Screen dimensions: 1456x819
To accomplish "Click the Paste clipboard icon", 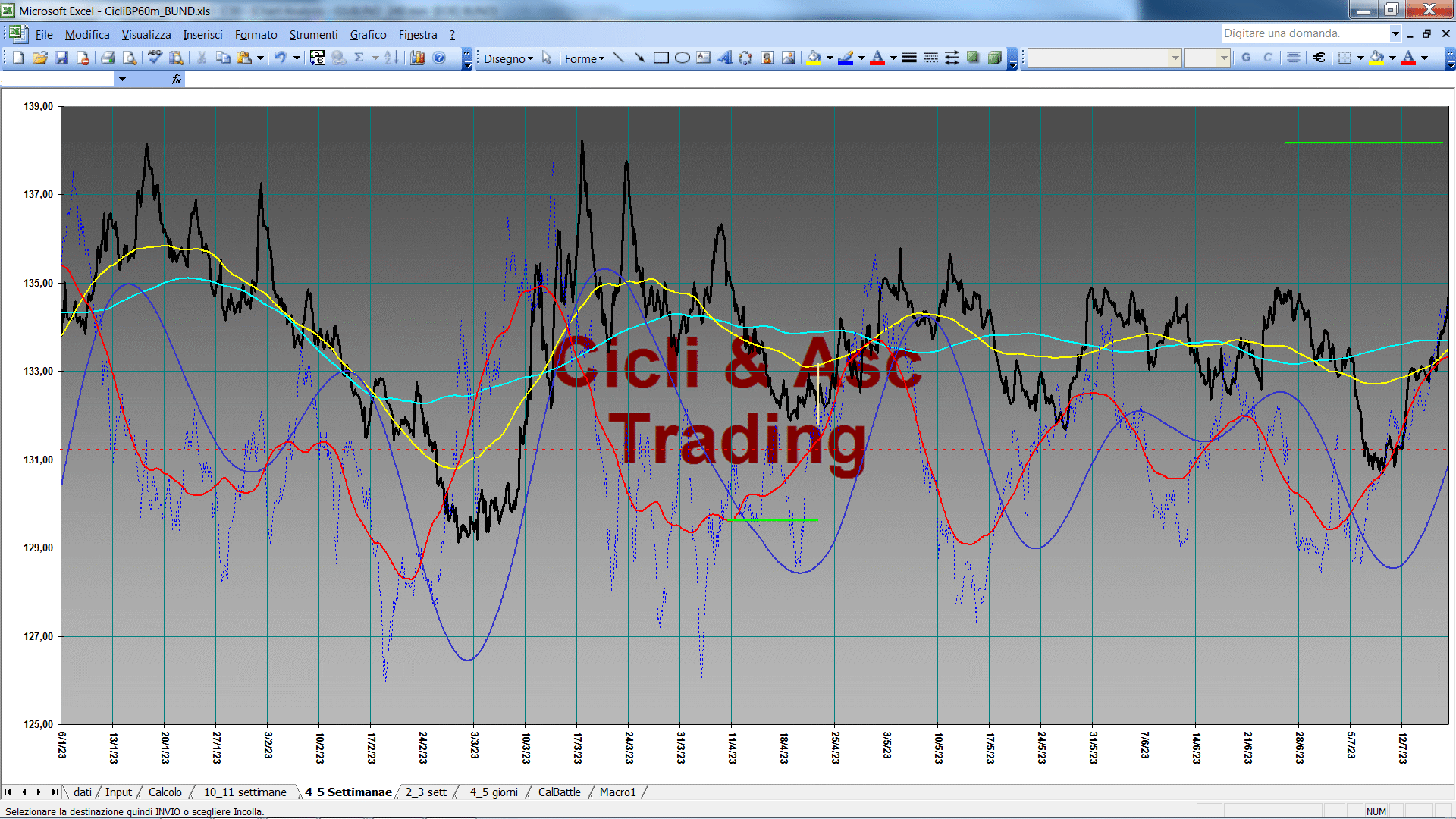I will click(x=244, y=58).
